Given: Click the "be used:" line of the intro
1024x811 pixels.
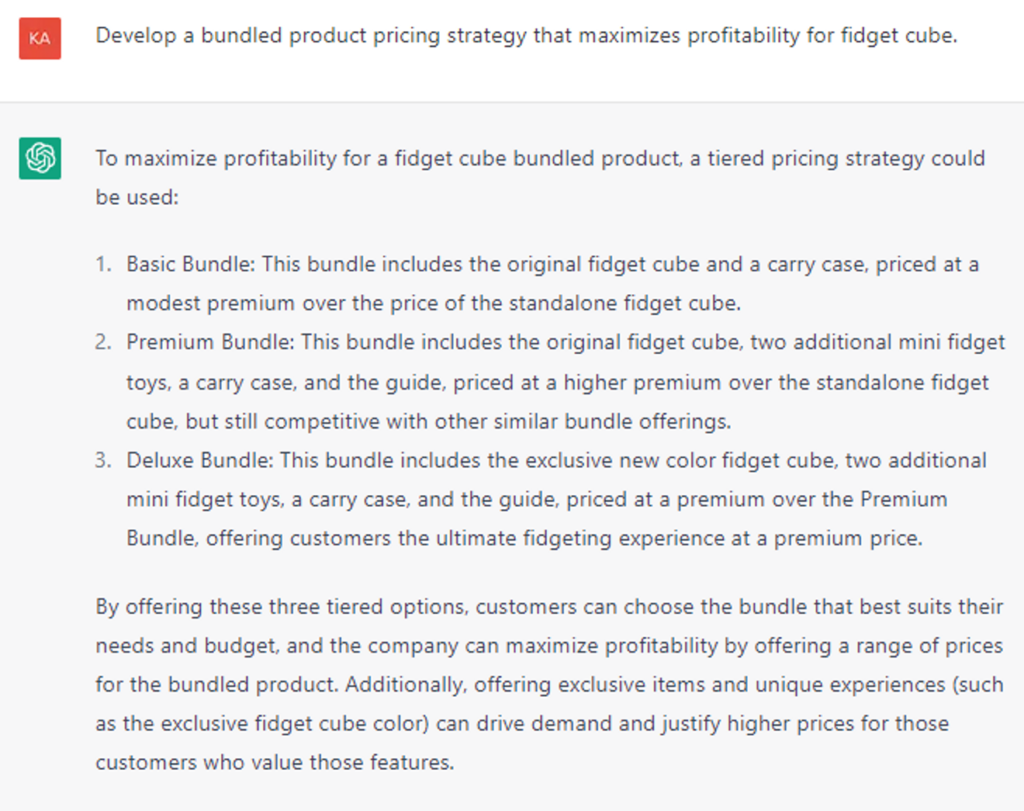Looking at the screenshot, I should [136, 197].
